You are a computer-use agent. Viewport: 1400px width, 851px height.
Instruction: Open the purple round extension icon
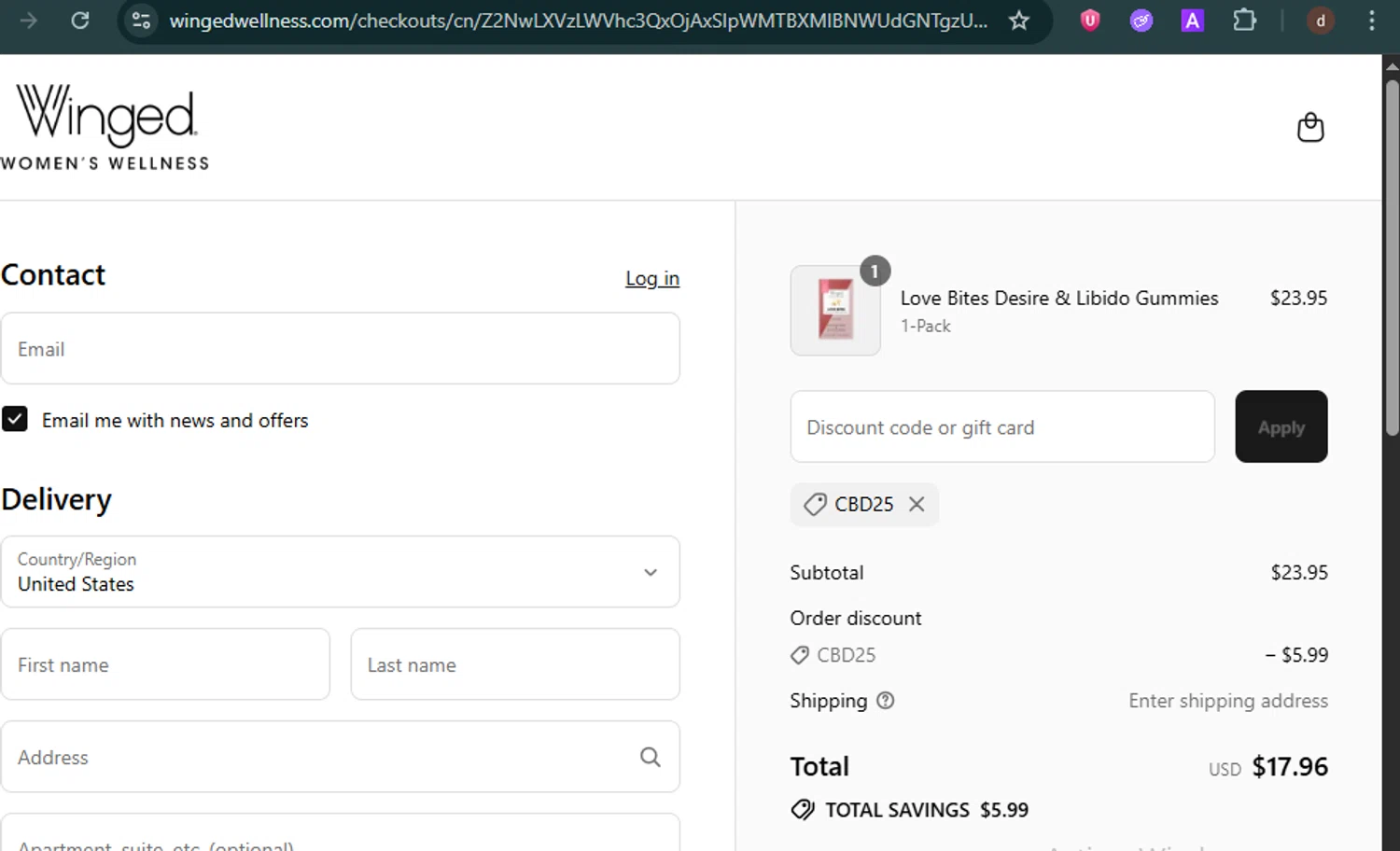pyautogui.click(x=1141, y=20)
